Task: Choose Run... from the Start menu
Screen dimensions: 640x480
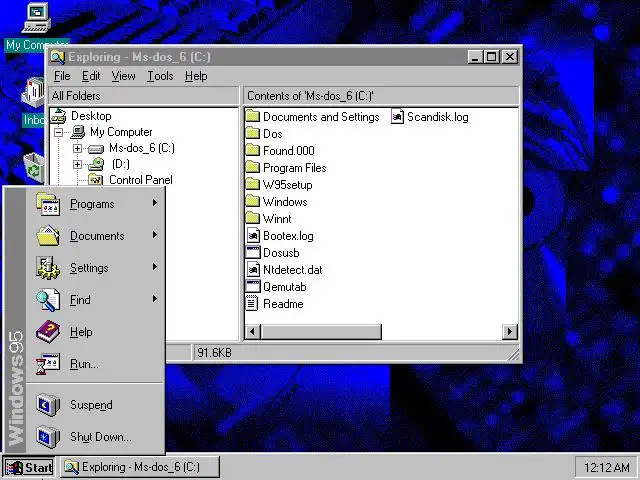Action: pos(95,364)
